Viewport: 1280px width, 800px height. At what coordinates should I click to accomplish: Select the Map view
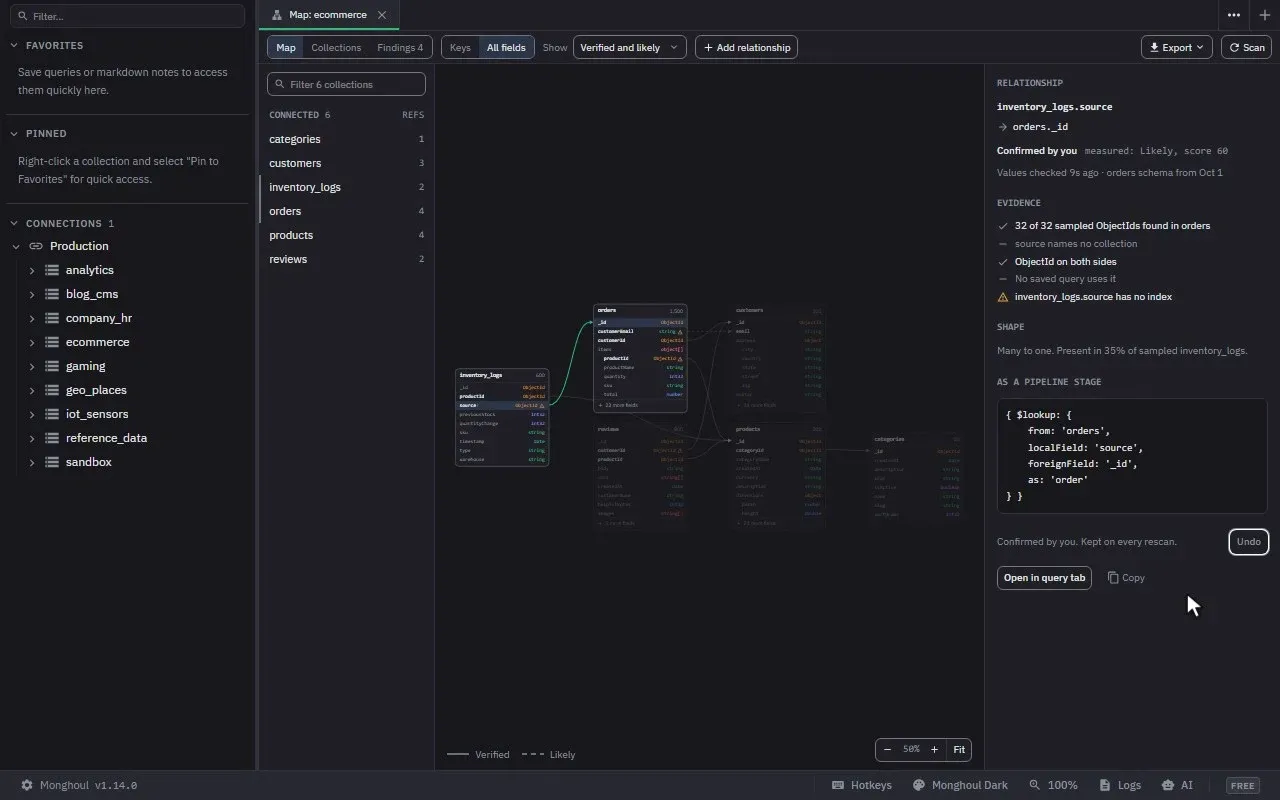pos(286,47)
